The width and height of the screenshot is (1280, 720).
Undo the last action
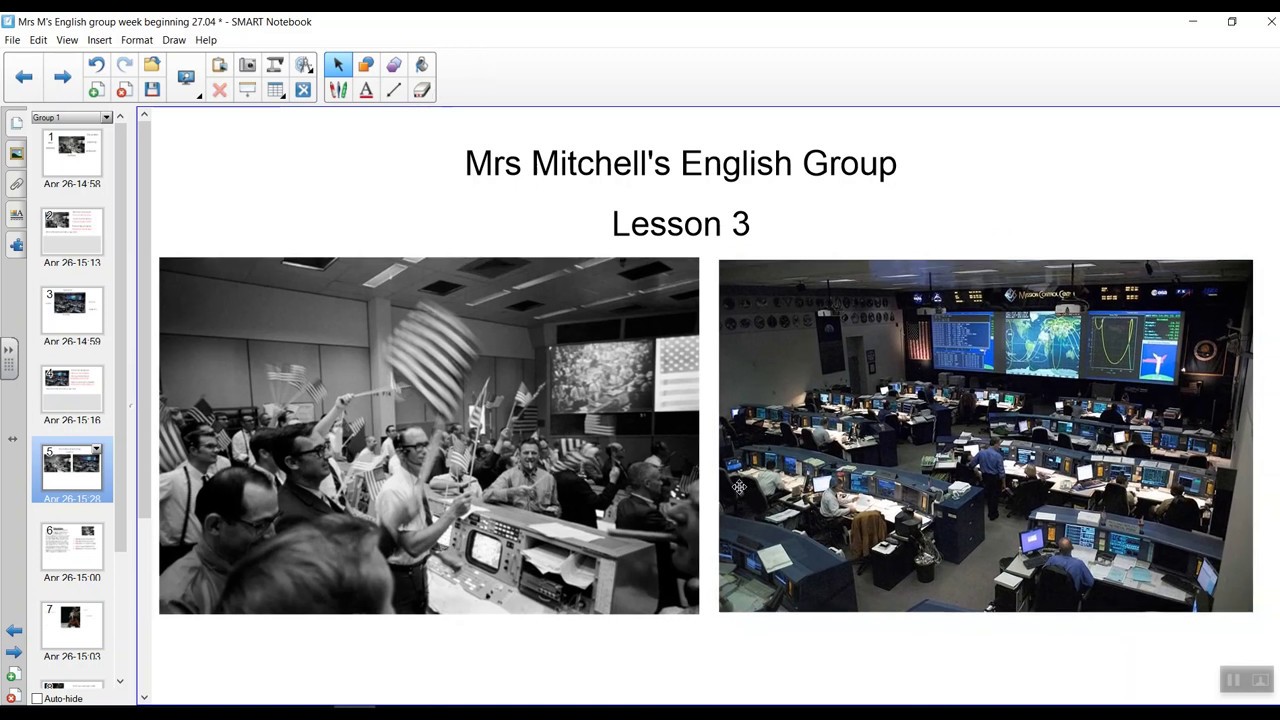[96, 65]
